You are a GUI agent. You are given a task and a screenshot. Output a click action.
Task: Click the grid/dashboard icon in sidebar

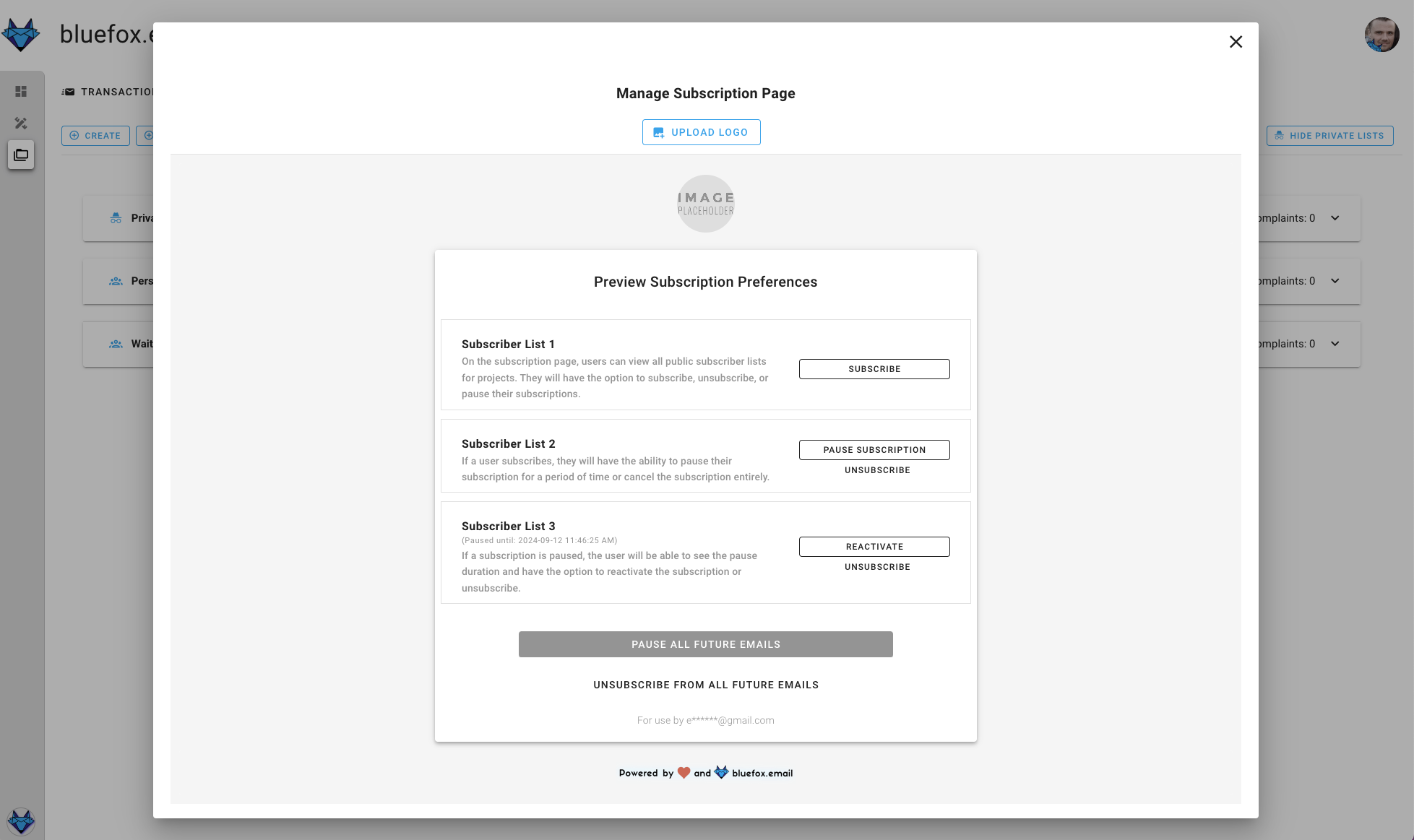tap(22, 91)
